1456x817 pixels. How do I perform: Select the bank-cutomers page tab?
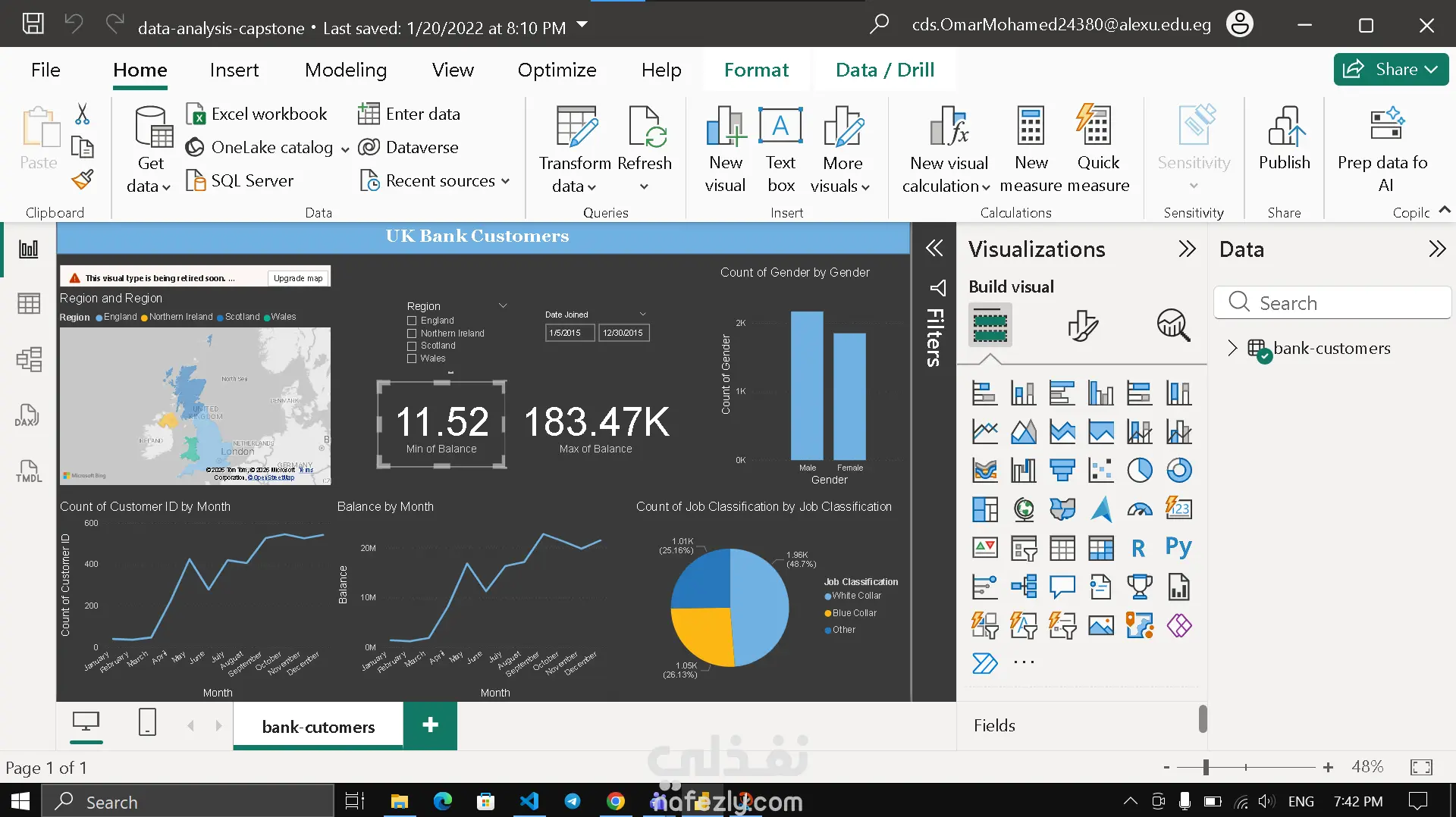tap(318, 726)
